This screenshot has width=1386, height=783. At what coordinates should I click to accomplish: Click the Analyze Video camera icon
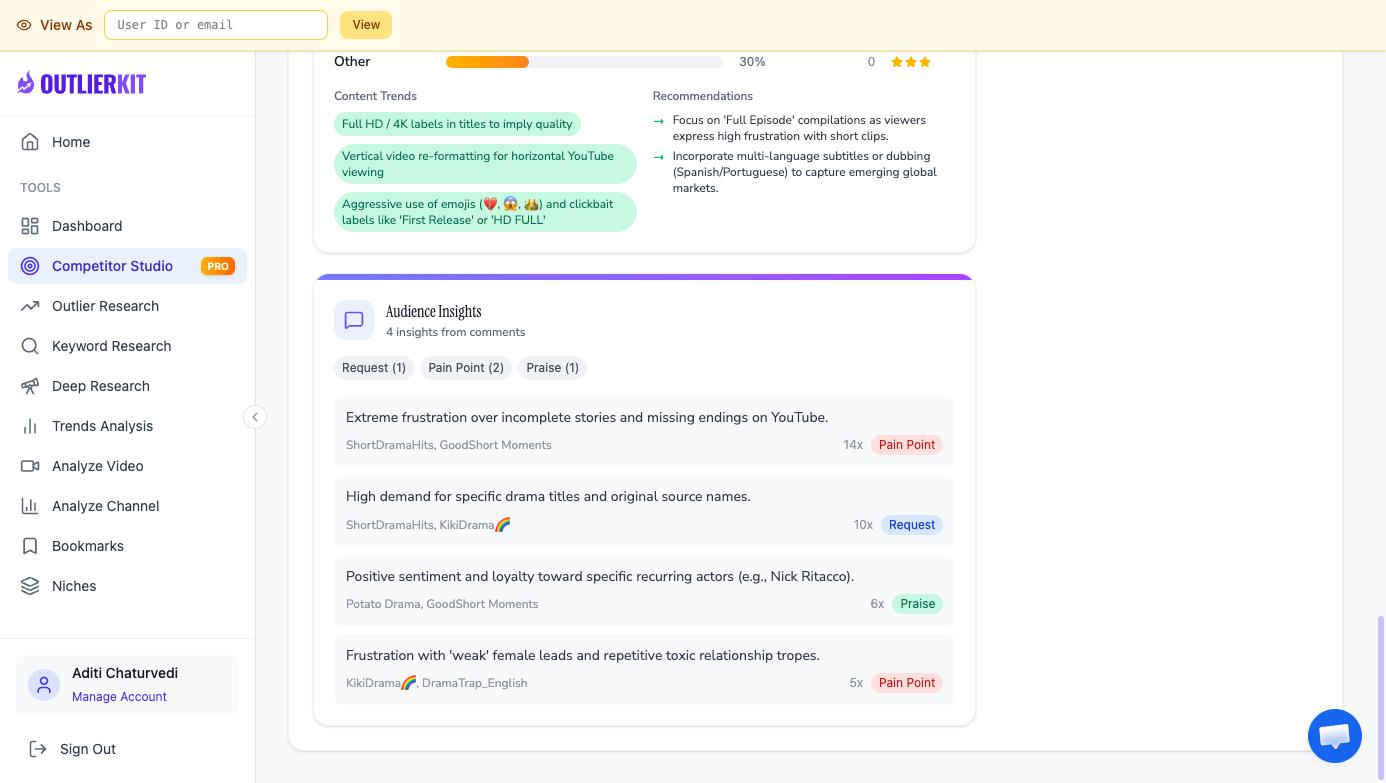pos(30,466)
